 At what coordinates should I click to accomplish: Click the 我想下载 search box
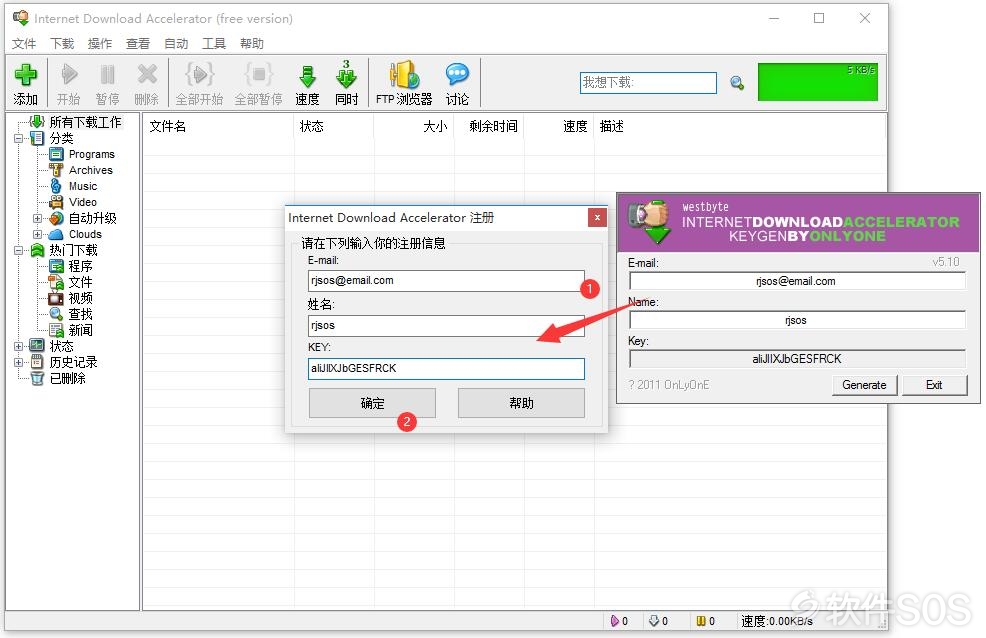[648, 82]
